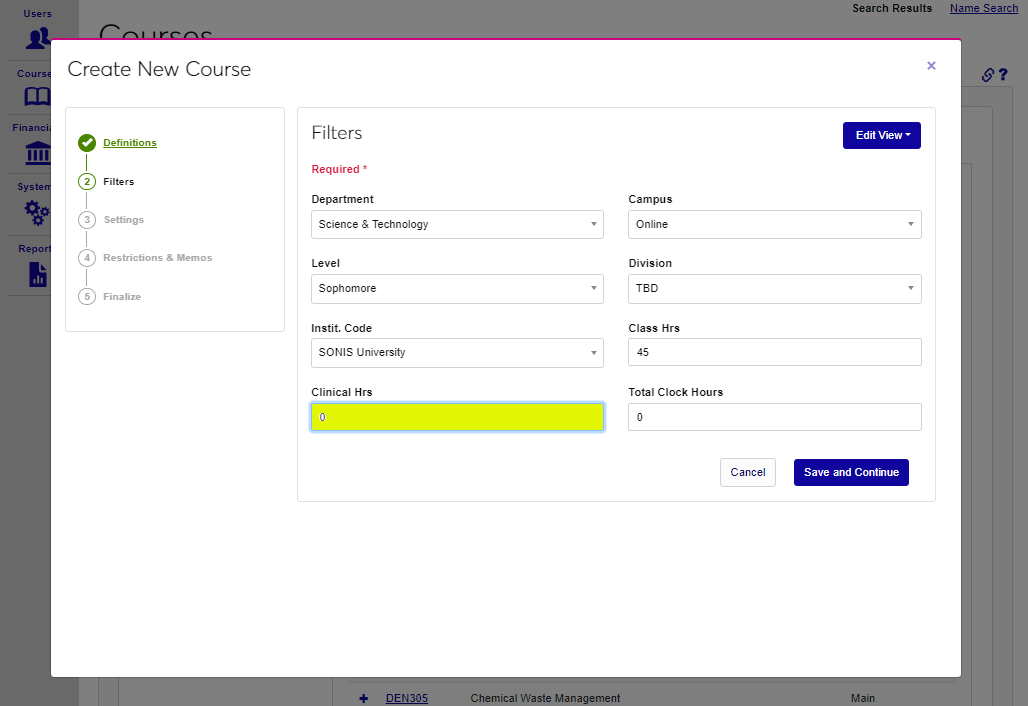Click the Save and Continue button
Image resolution: width=1028 pixels, height=706 pixels.
coord(851,472)
